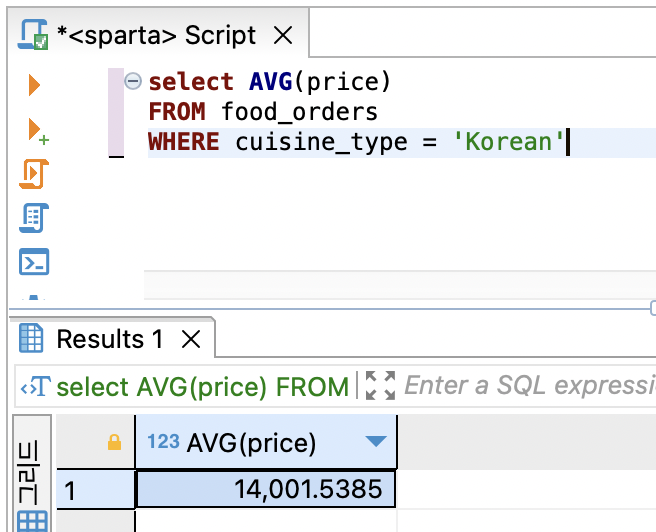Open the AVG(price) column dropdown arrow

tap(376, 441)
